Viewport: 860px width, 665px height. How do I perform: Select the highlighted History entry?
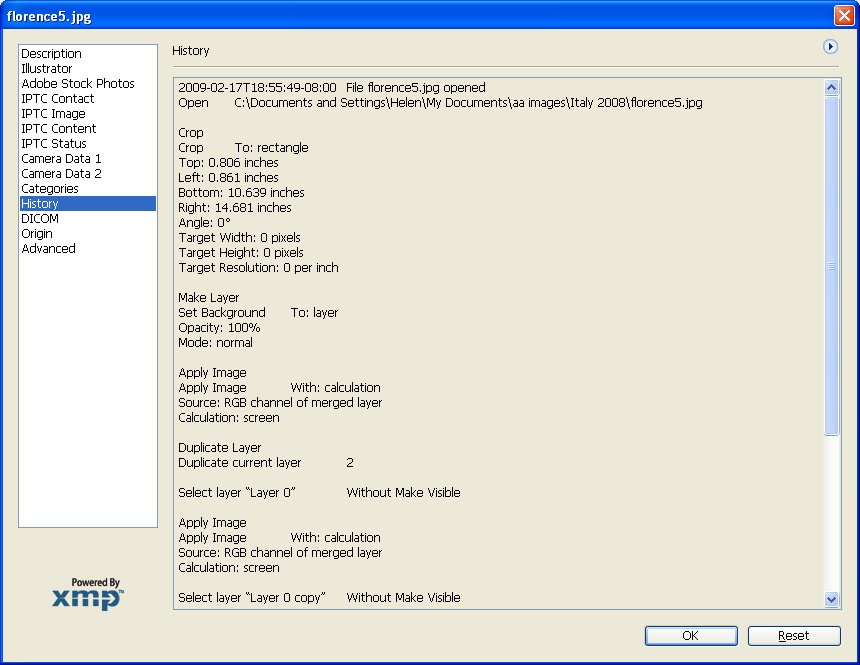click(88, 204)
